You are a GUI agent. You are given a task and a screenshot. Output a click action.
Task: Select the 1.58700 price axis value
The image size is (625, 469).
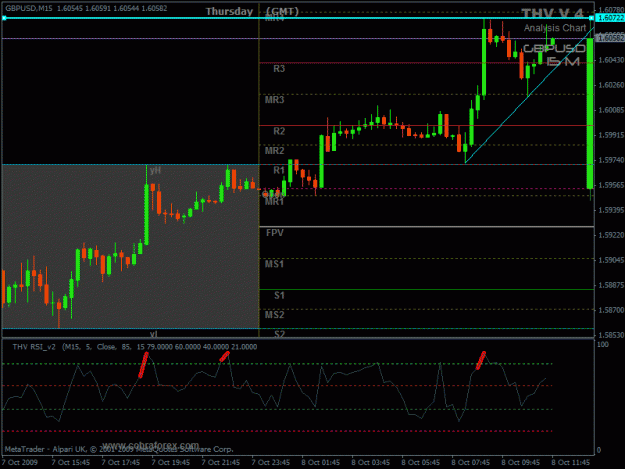point(611,310)
